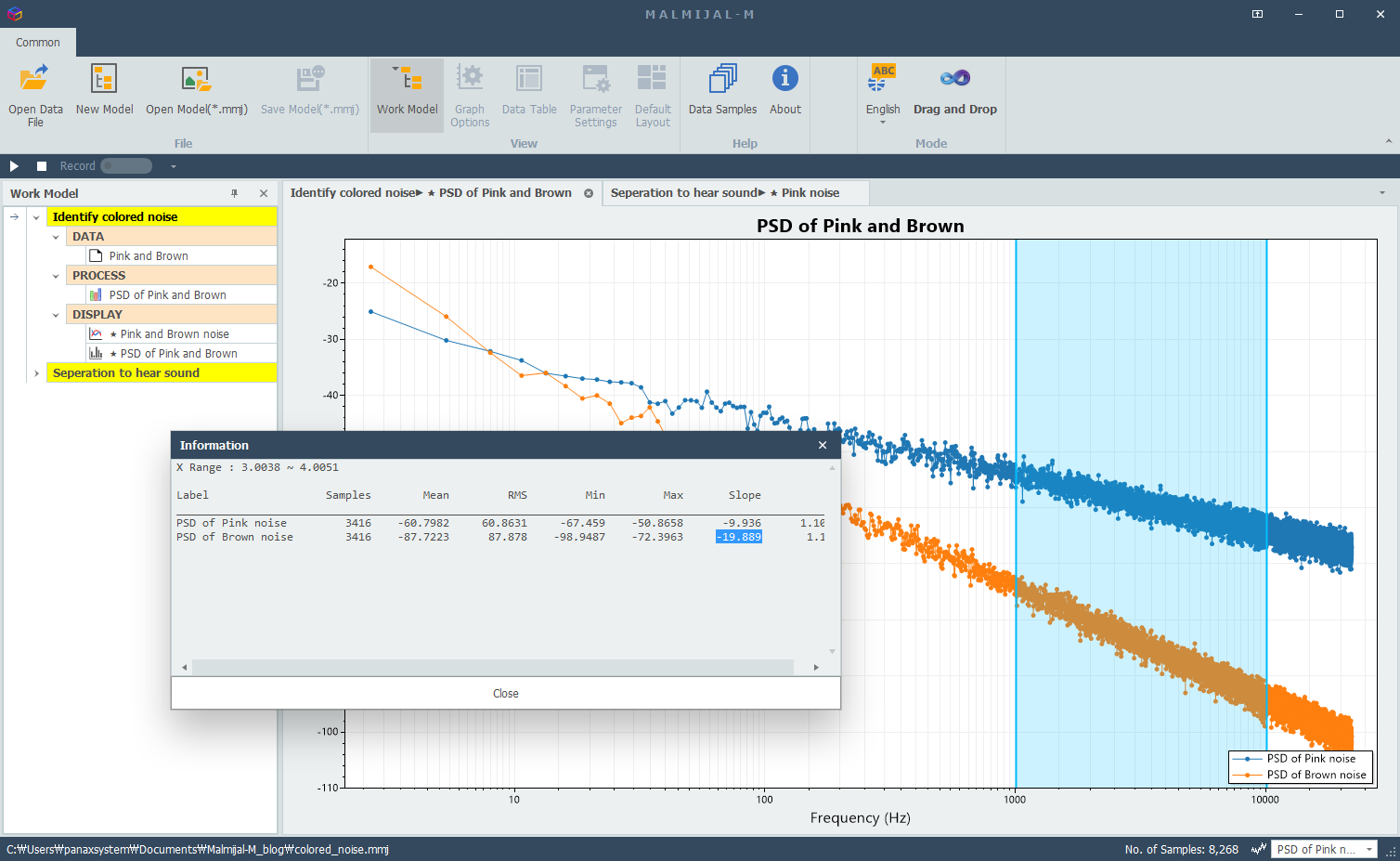Click Pink and Brown document icon

tap(96, 255)
